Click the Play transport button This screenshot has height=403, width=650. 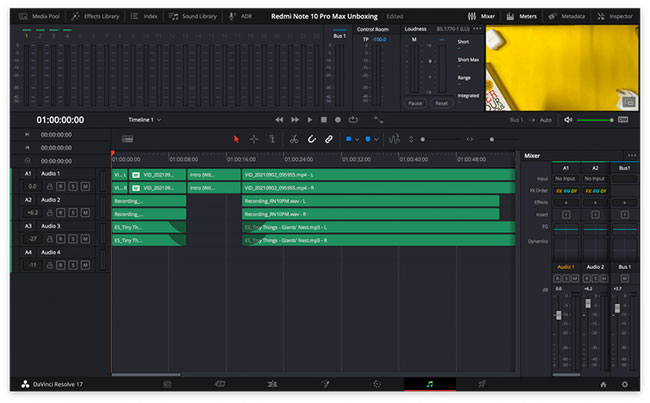pos(309,120)
